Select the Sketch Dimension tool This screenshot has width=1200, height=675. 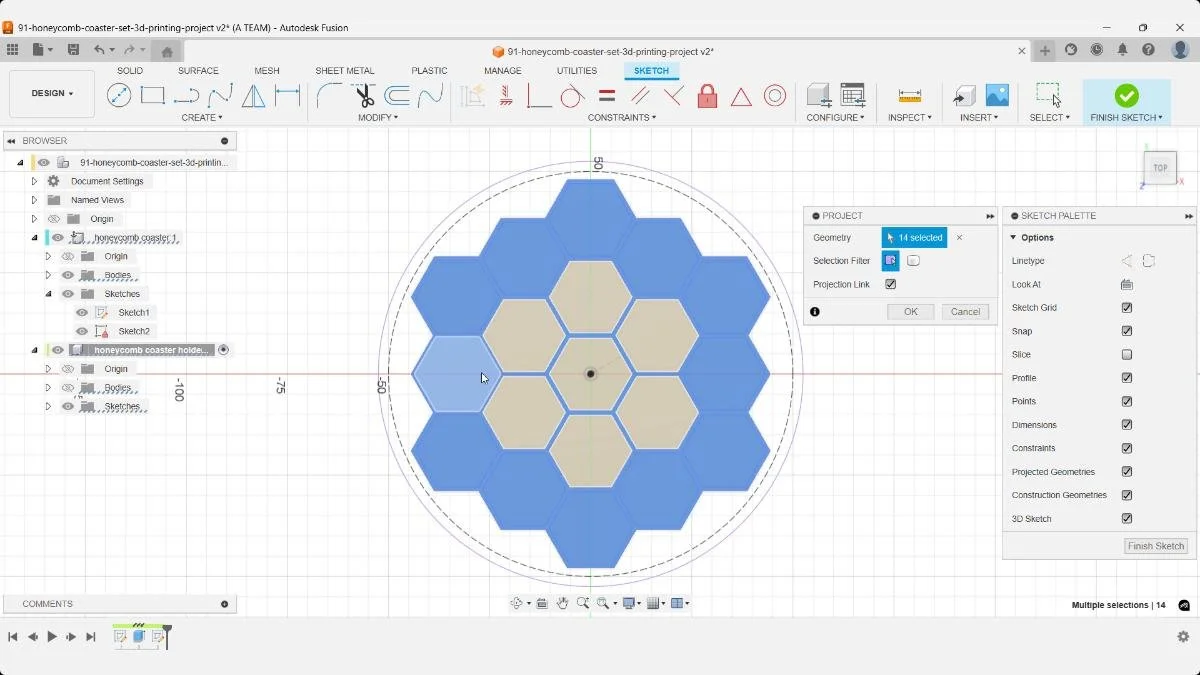point(288,95)
